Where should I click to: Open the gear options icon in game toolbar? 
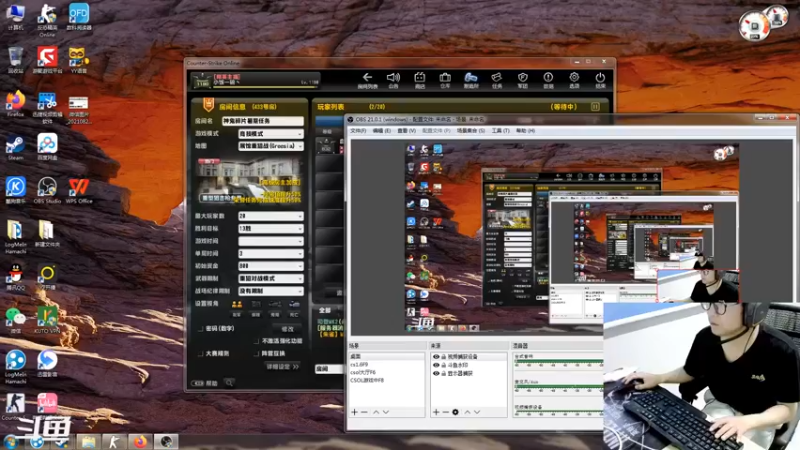coord(574,78)
